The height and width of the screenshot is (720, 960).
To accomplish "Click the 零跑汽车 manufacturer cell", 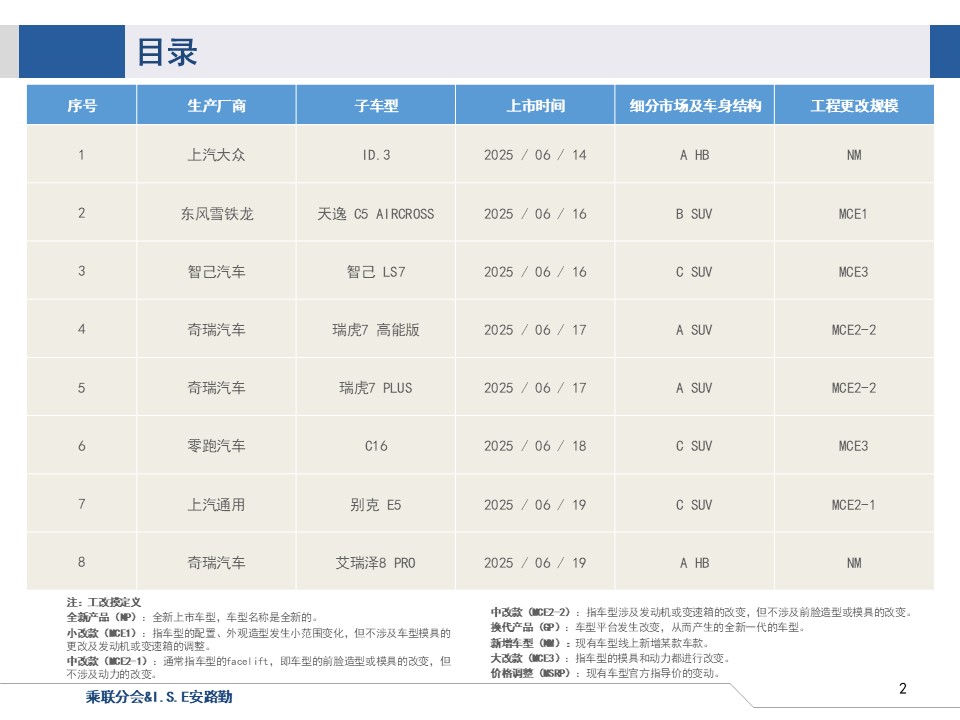I will [x=216, y=446].
